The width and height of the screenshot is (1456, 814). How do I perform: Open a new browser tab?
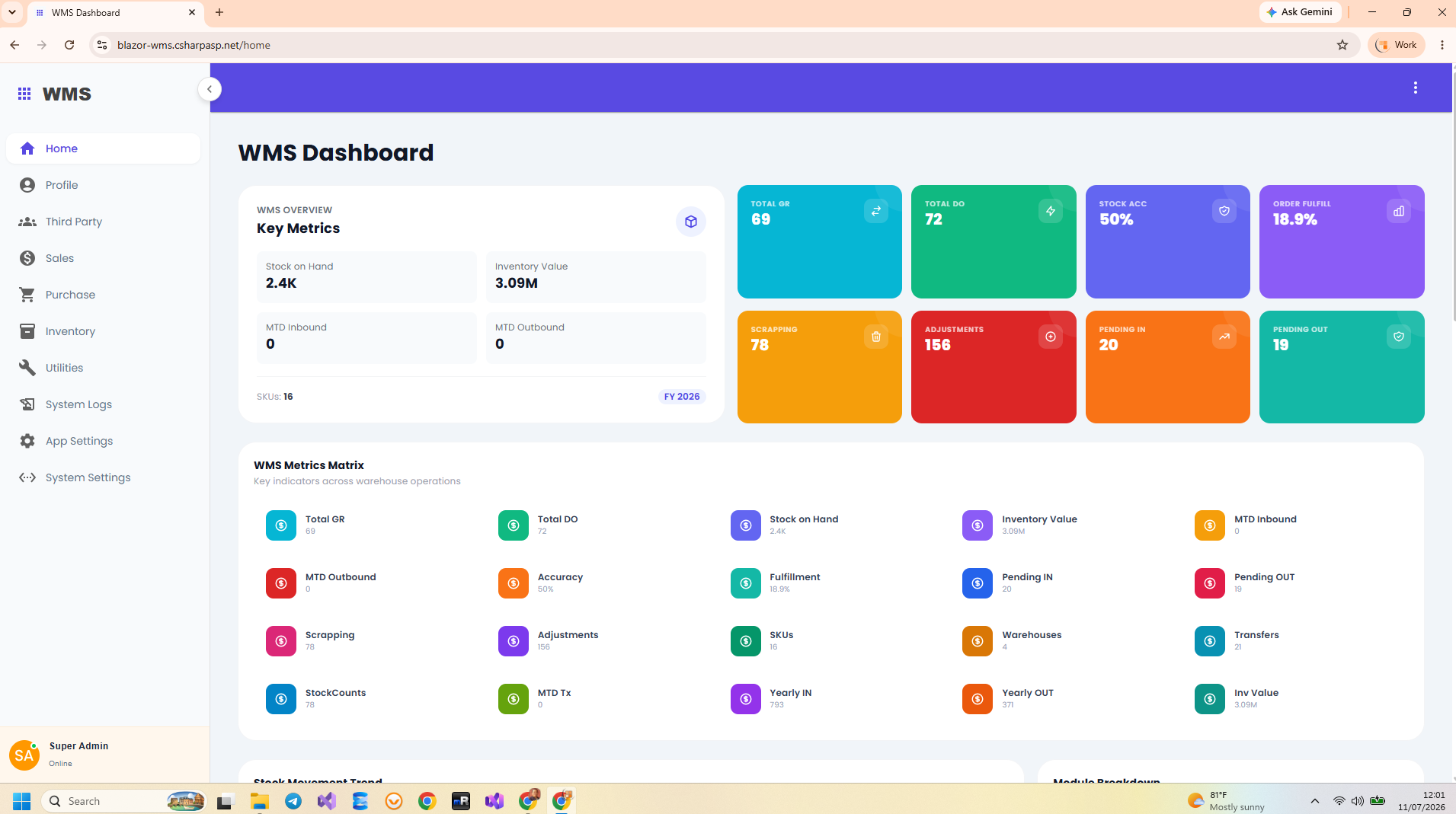219,12
